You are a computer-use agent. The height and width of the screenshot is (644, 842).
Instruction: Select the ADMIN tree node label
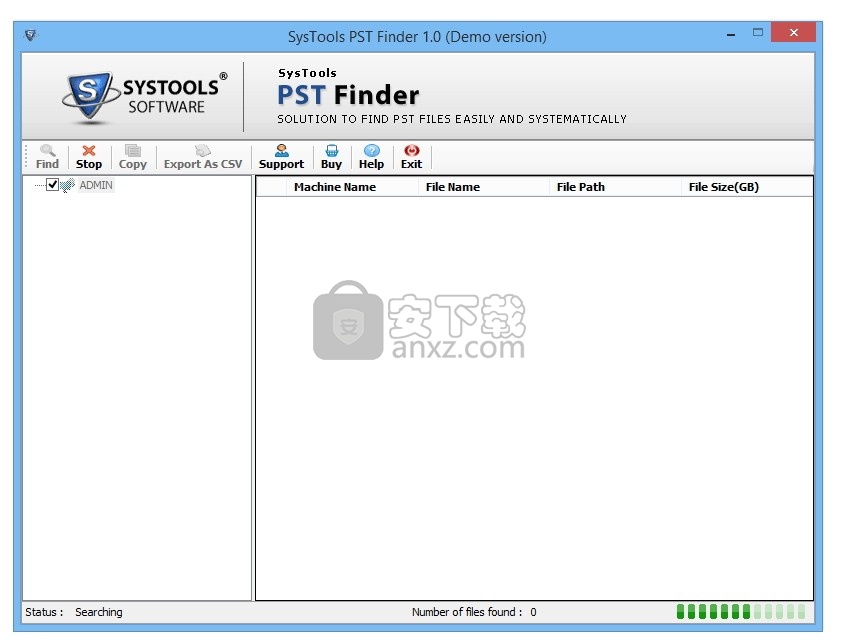96,185
